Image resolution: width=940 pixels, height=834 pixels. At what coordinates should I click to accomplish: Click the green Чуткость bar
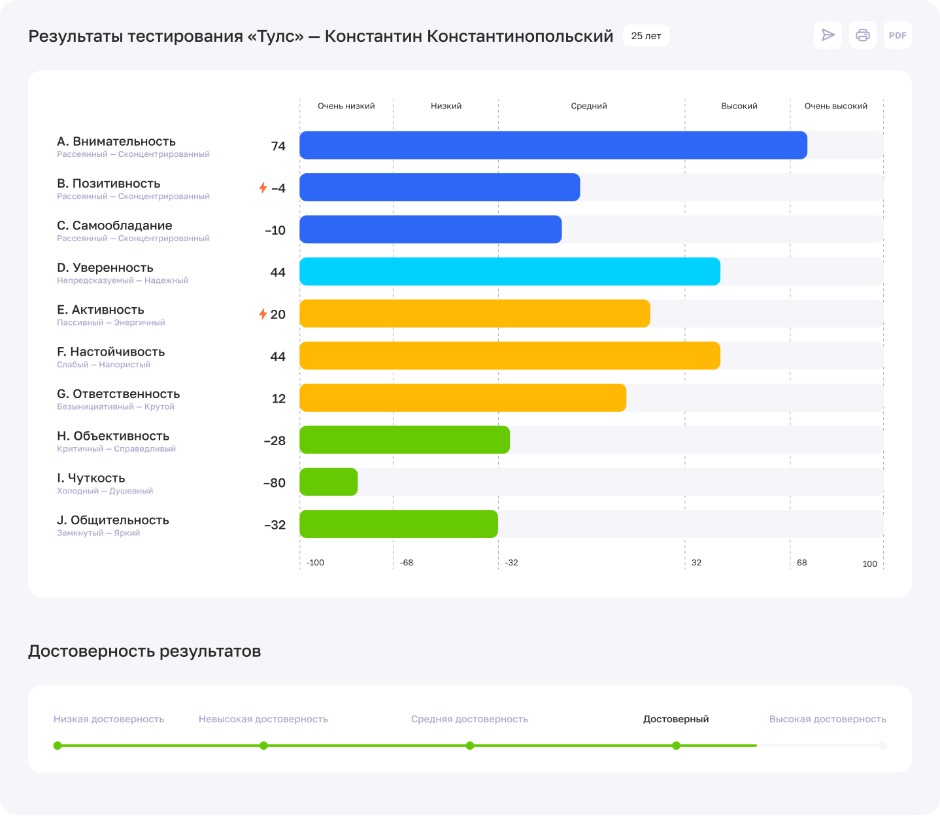(328, 482)
